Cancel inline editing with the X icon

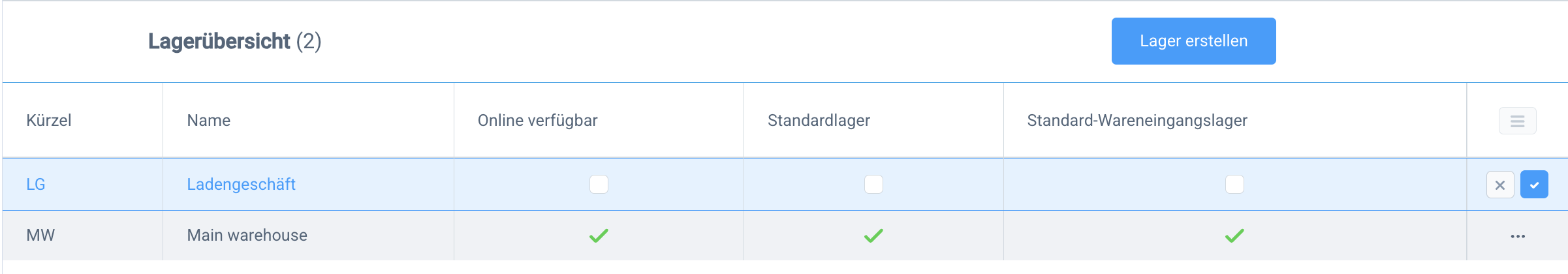click(x=1500, y=185)
